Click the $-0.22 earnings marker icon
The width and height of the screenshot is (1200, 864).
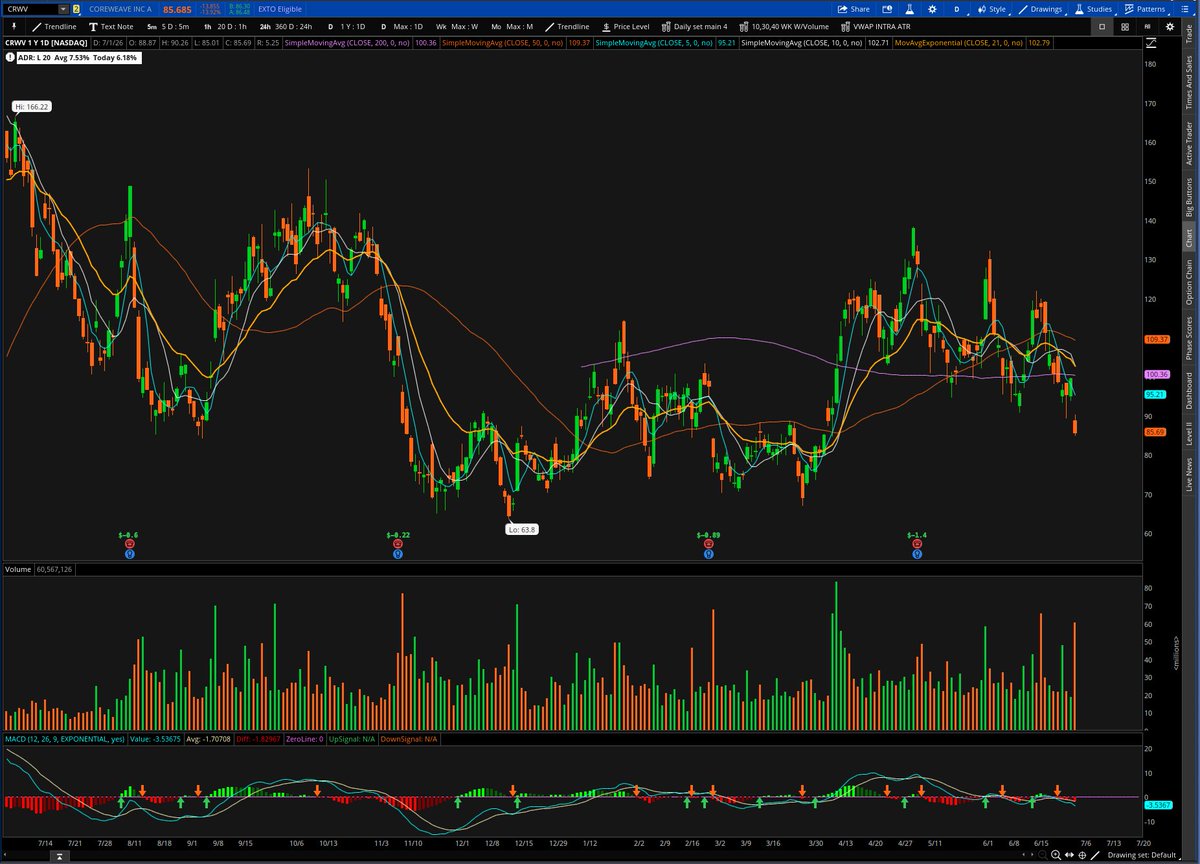pyautogui.click(x=399, y=544)
